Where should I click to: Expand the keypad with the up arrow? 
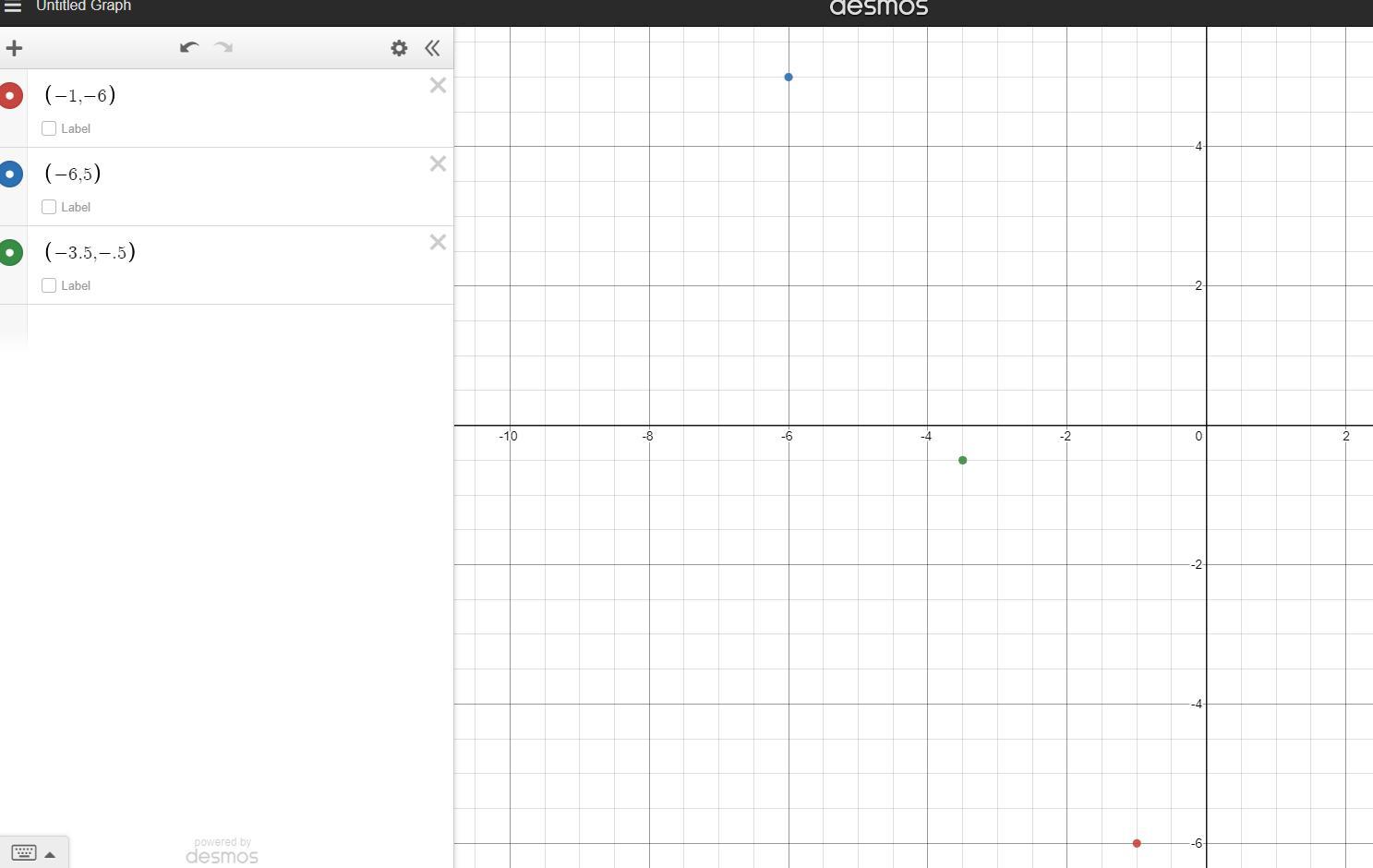coord(50,854)
